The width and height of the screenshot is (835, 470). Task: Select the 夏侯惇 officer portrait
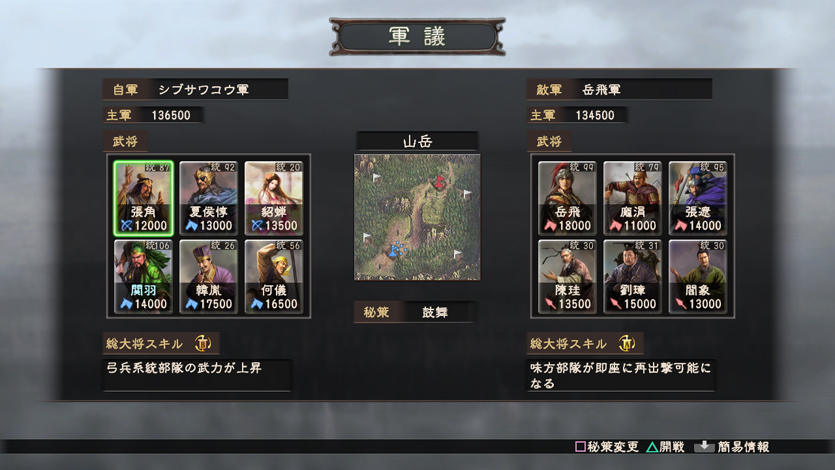(x=208, y=198)
